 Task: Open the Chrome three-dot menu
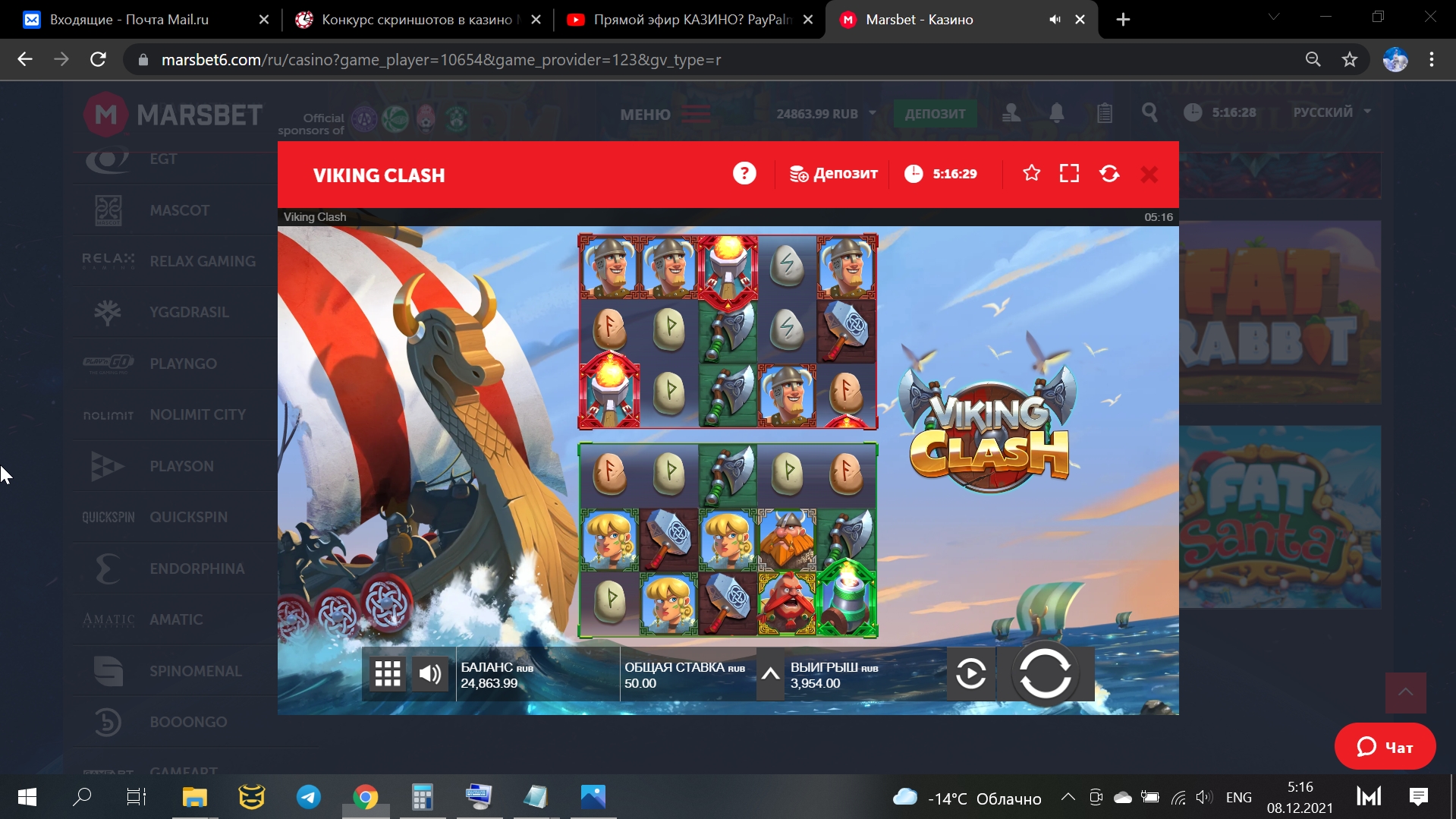[x=1432, y=59]
